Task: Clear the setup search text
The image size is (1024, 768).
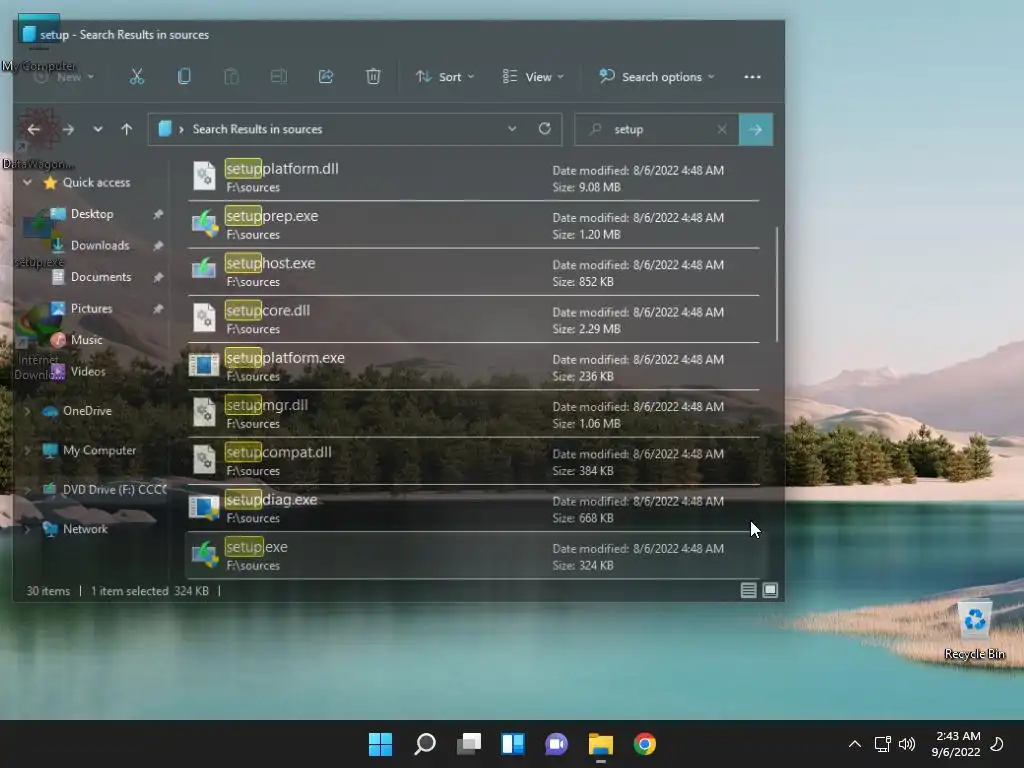Action: click(722, 129)
